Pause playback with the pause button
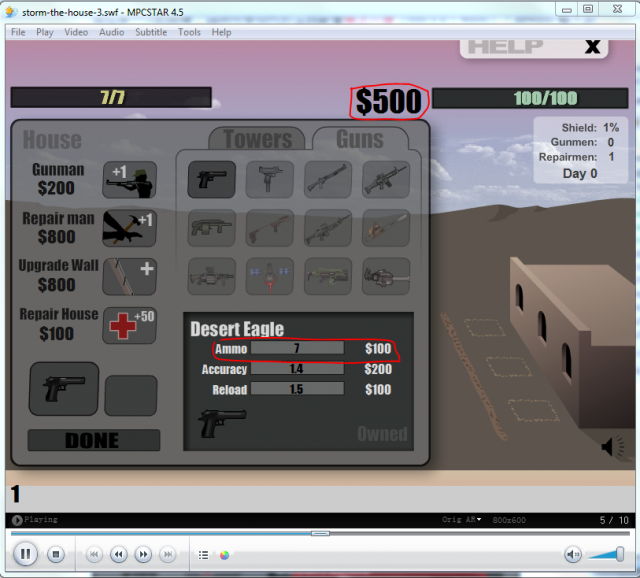Screen dimensions: 640x578 25,554
